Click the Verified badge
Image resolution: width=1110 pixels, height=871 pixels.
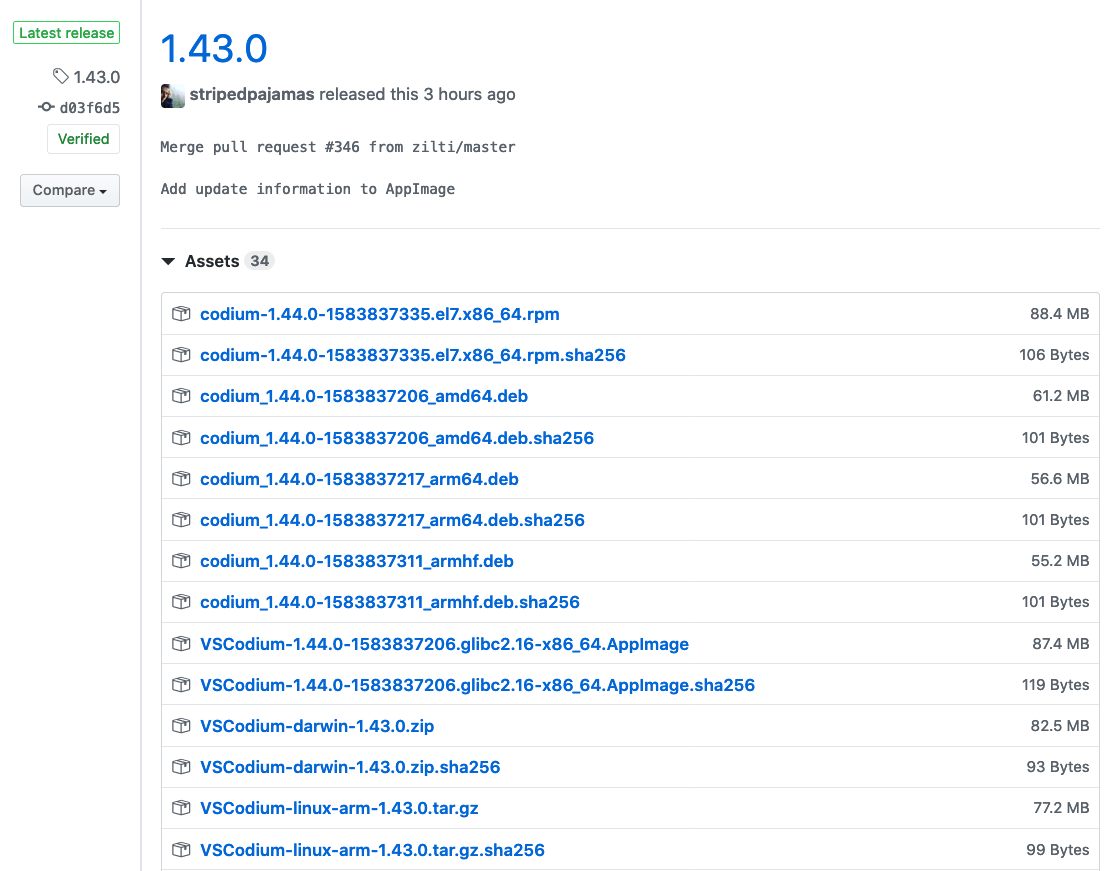(x=83, y=138)
